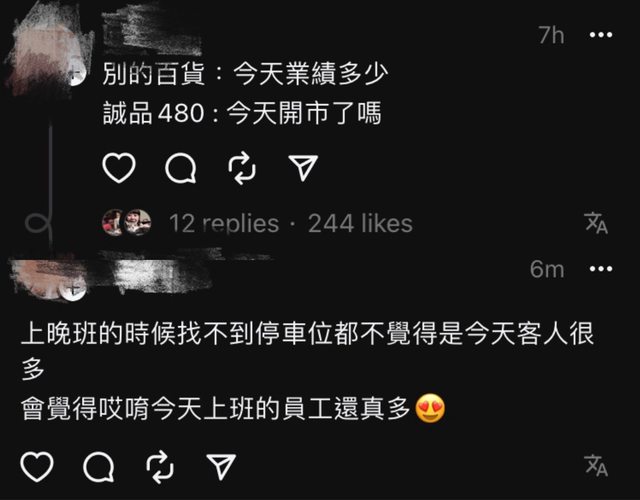640x500 pixels.
Task: Share the 7h post via paper plane icon
Action: click(303, 168)
